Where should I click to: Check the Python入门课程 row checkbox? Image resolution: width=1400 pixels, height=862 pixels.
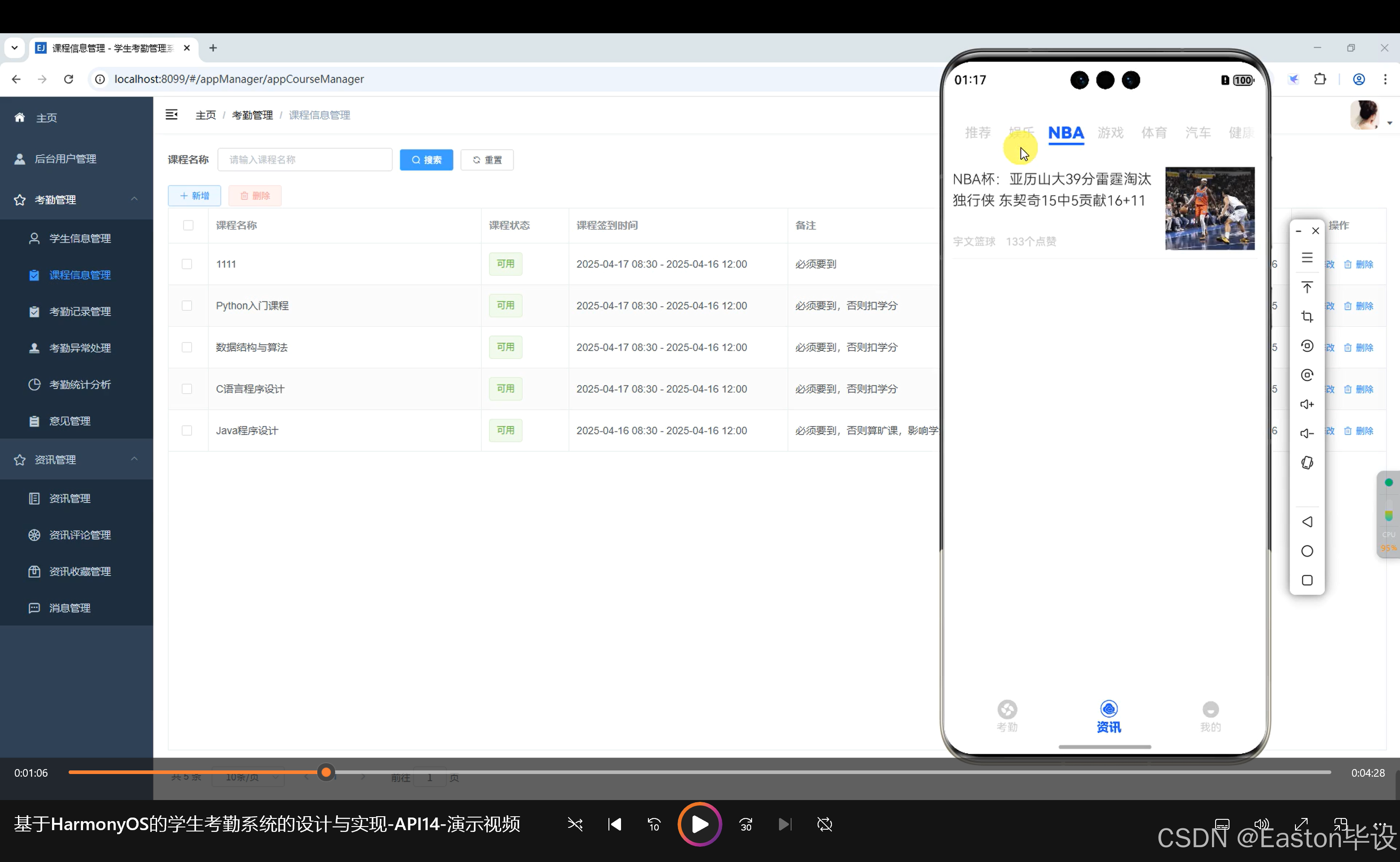click(187, 306)
